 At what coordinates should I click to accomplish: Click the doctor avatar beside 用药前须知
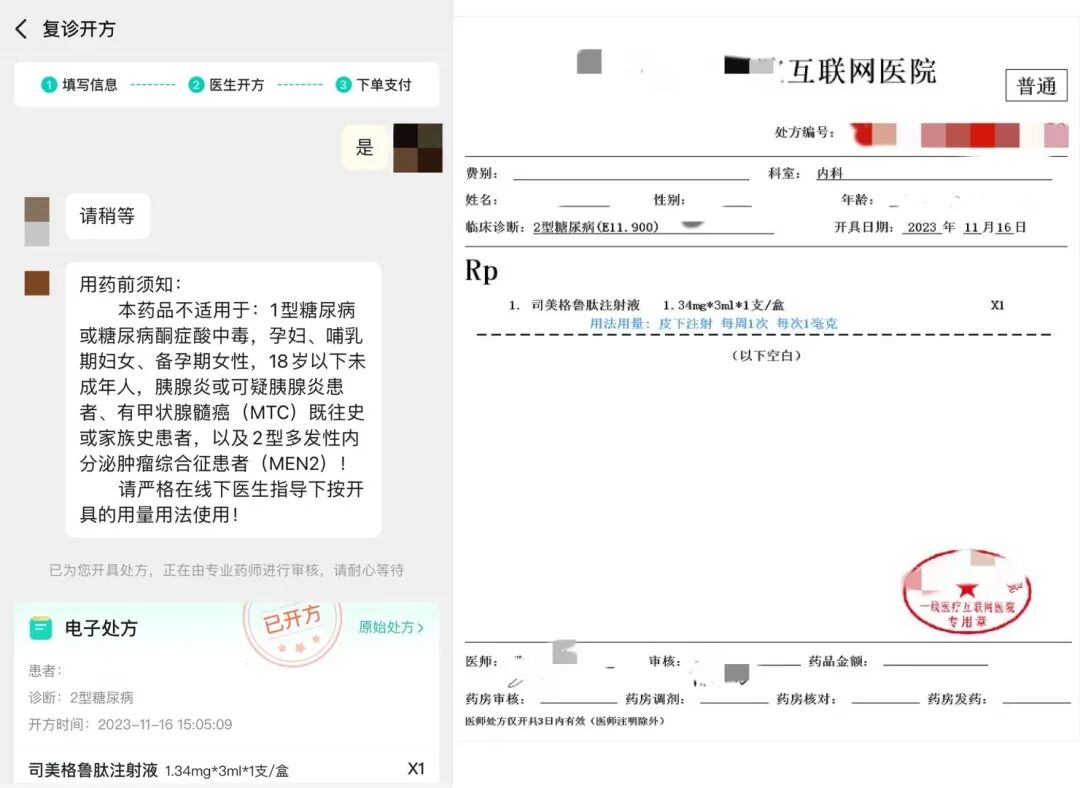point(37,283)
